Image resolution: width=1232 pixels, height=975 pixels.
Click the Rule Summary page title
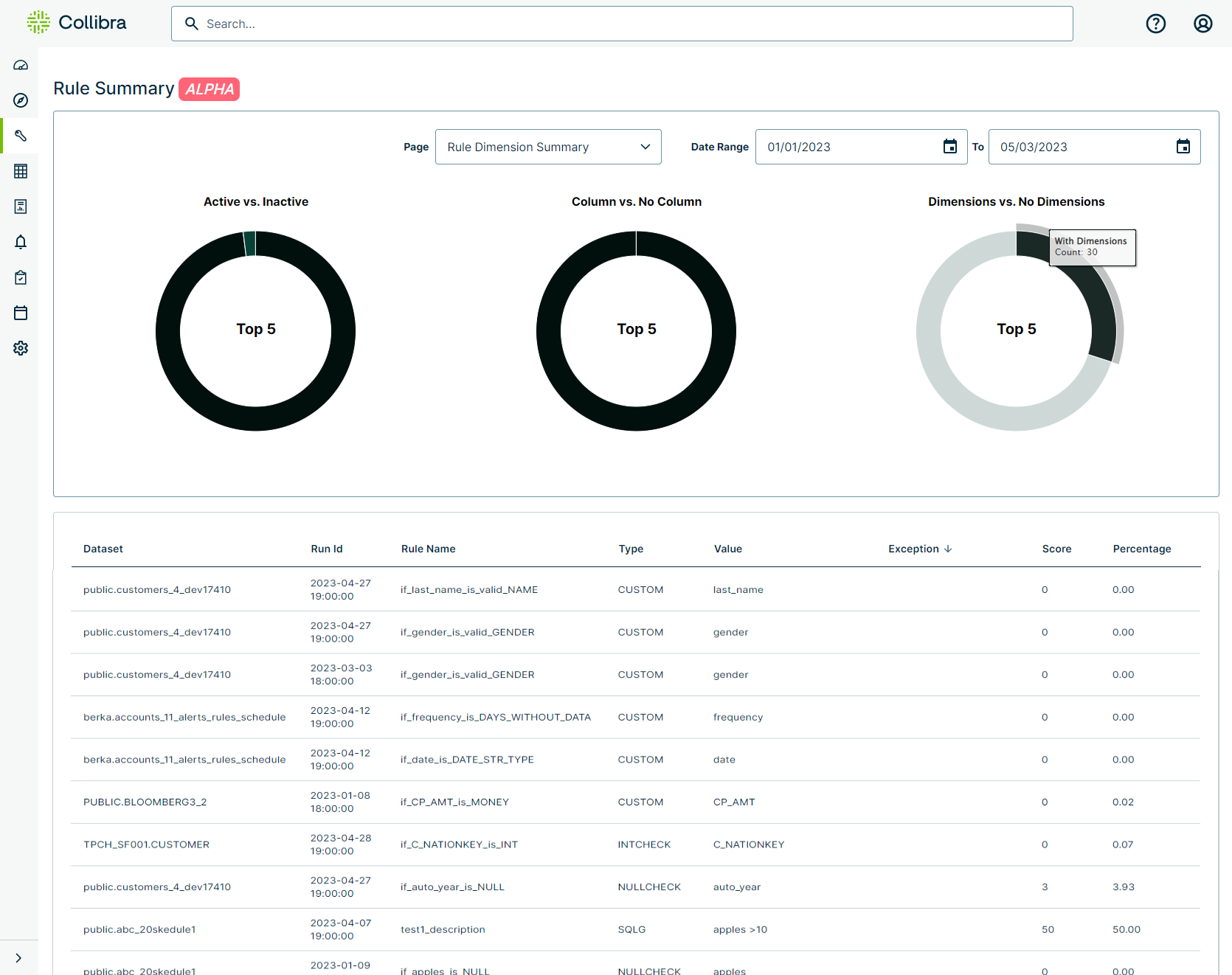[x=114, y=89]
